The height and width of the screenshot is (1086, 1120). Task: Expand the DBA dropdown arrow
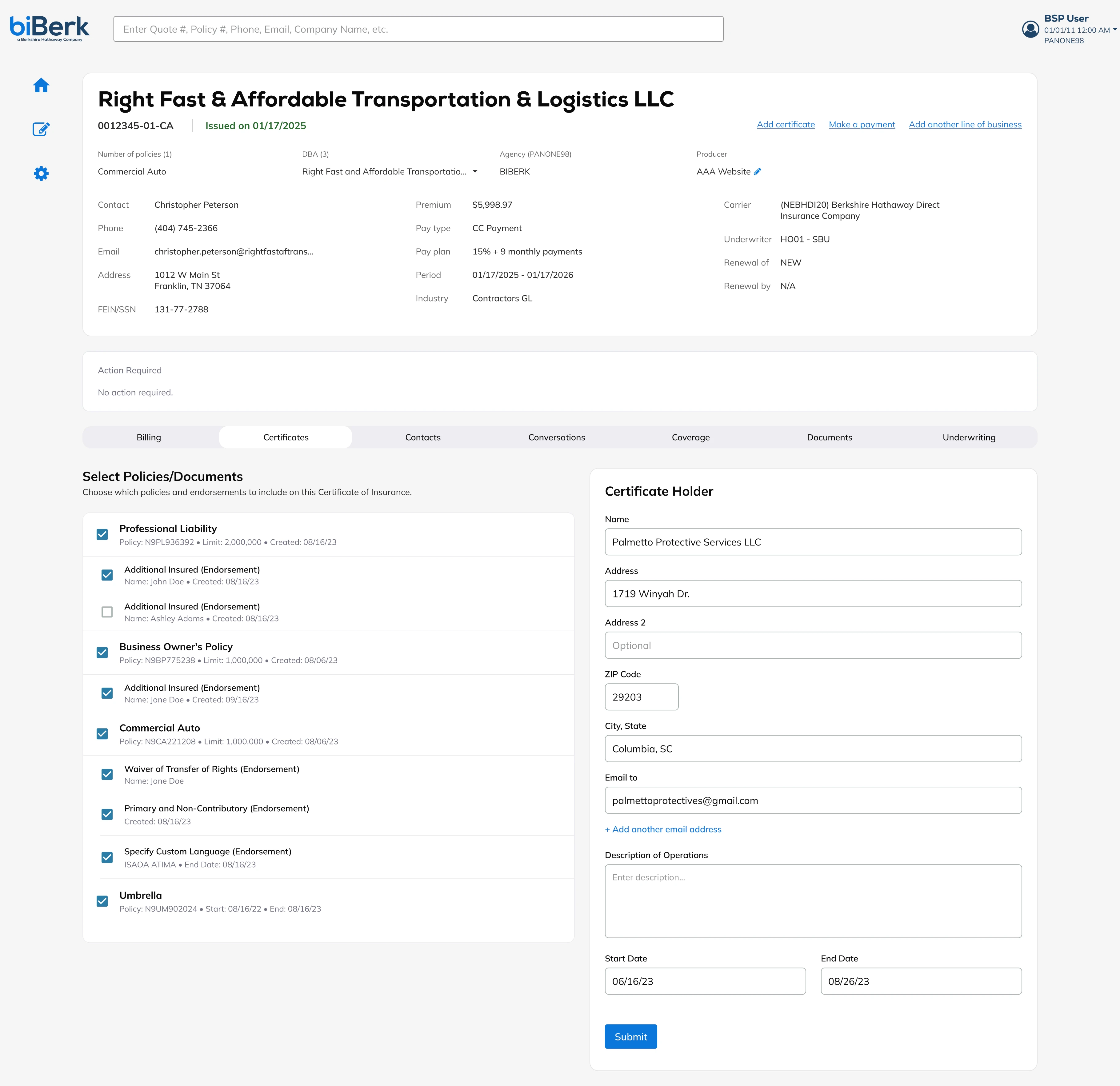tap(475, 171)
